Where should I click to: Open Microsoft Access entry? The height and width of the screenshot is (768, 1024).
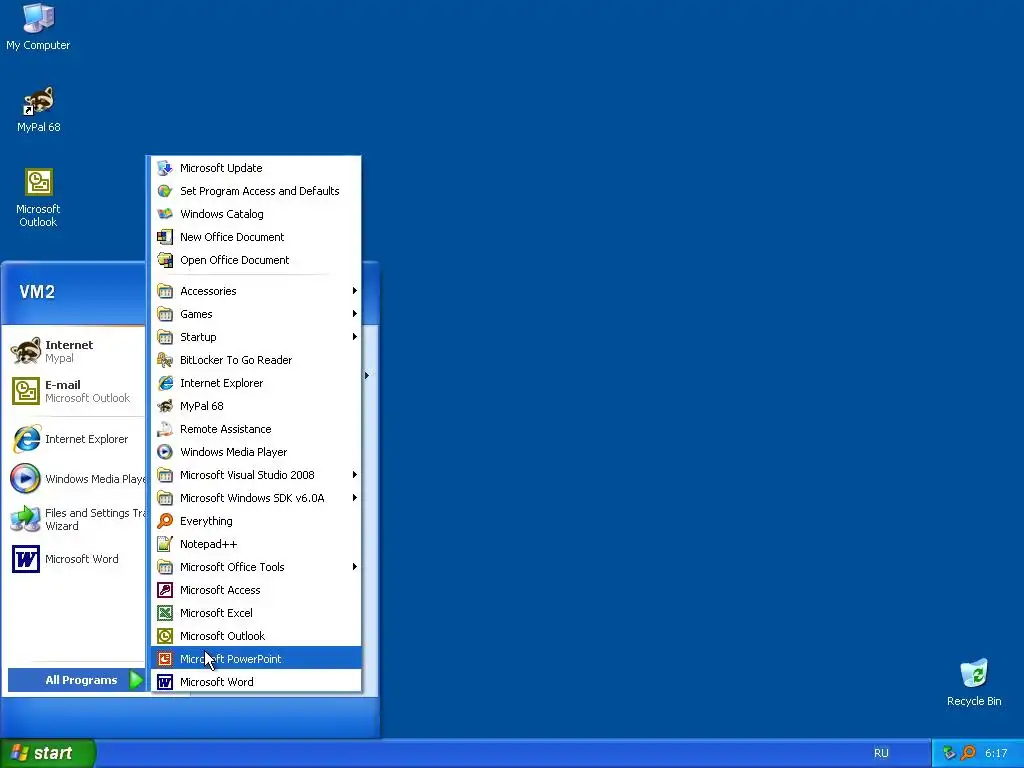click(256, 590)
